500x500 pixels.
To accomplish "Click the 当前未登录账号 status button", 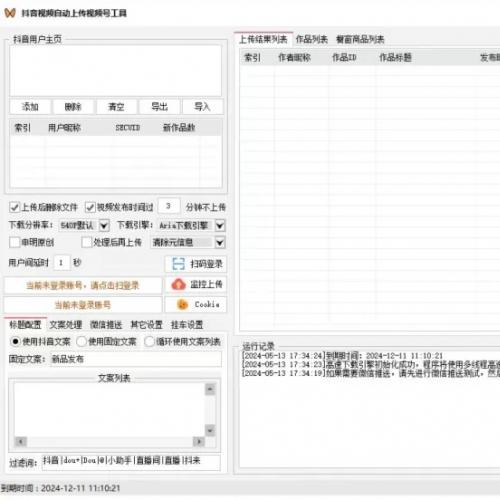I will [x=83, y=305].
